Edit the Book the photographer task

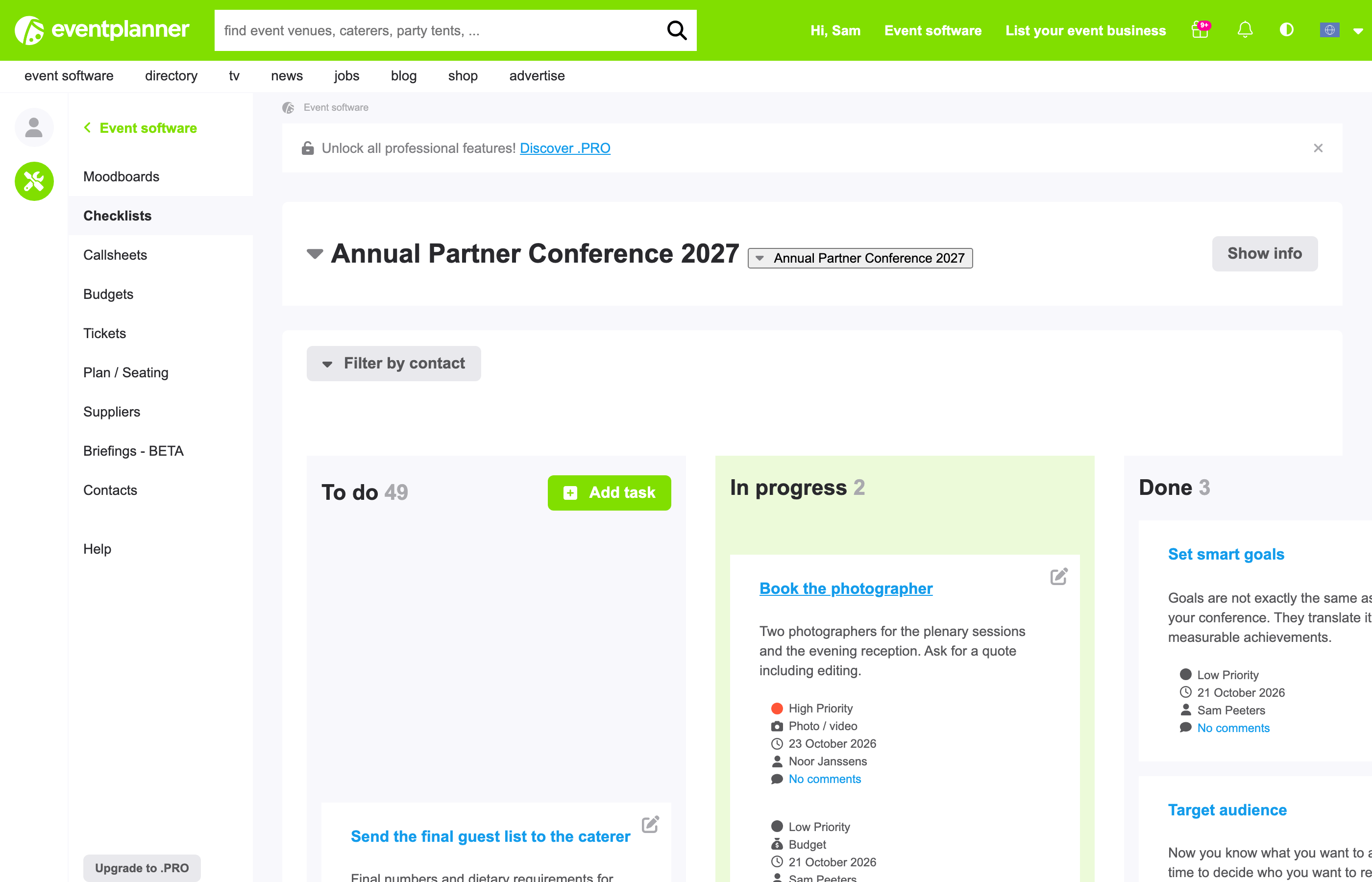[x=1059, y=576]
